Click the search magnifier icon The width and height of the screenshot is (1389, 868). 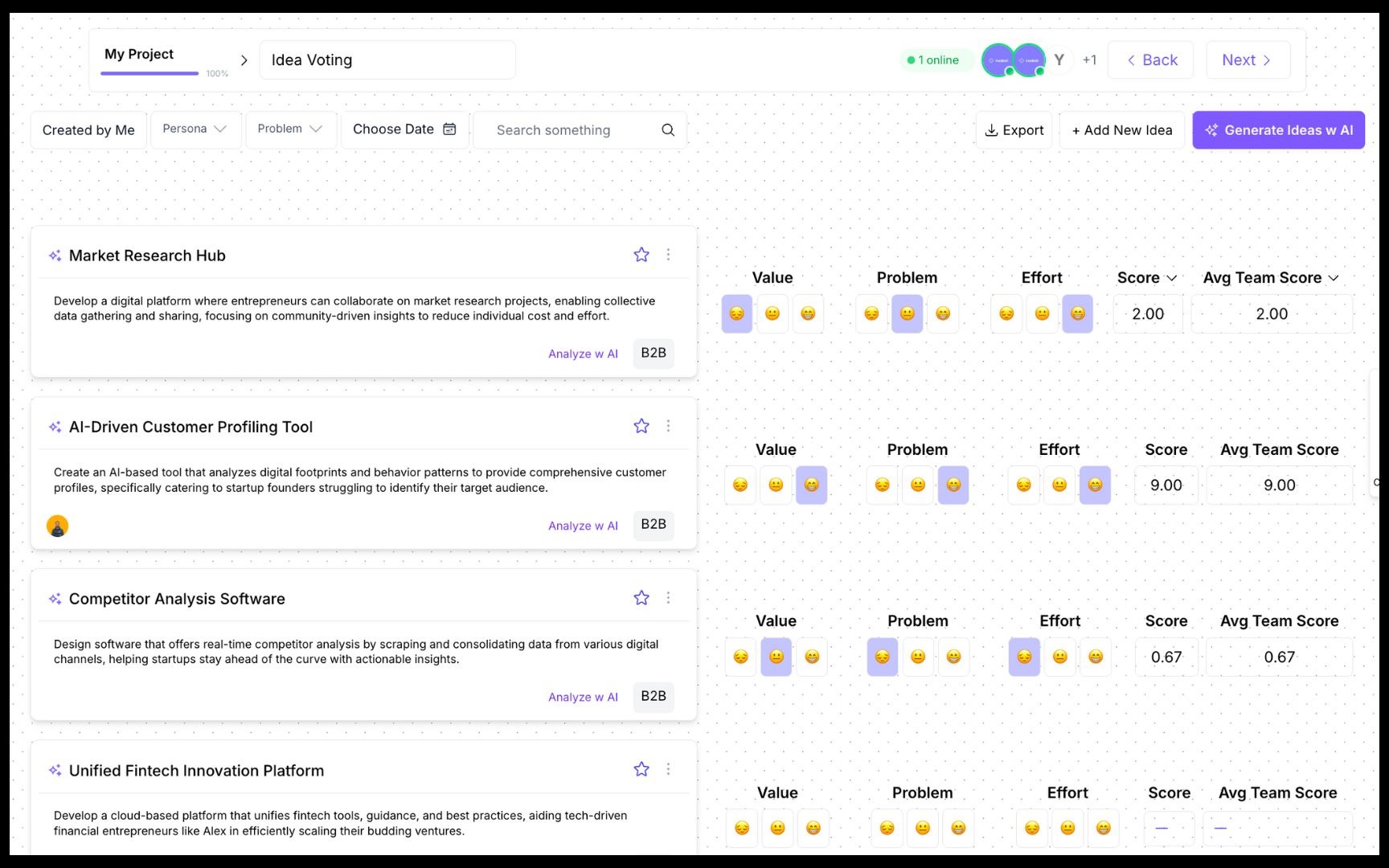tap(668, 130)
